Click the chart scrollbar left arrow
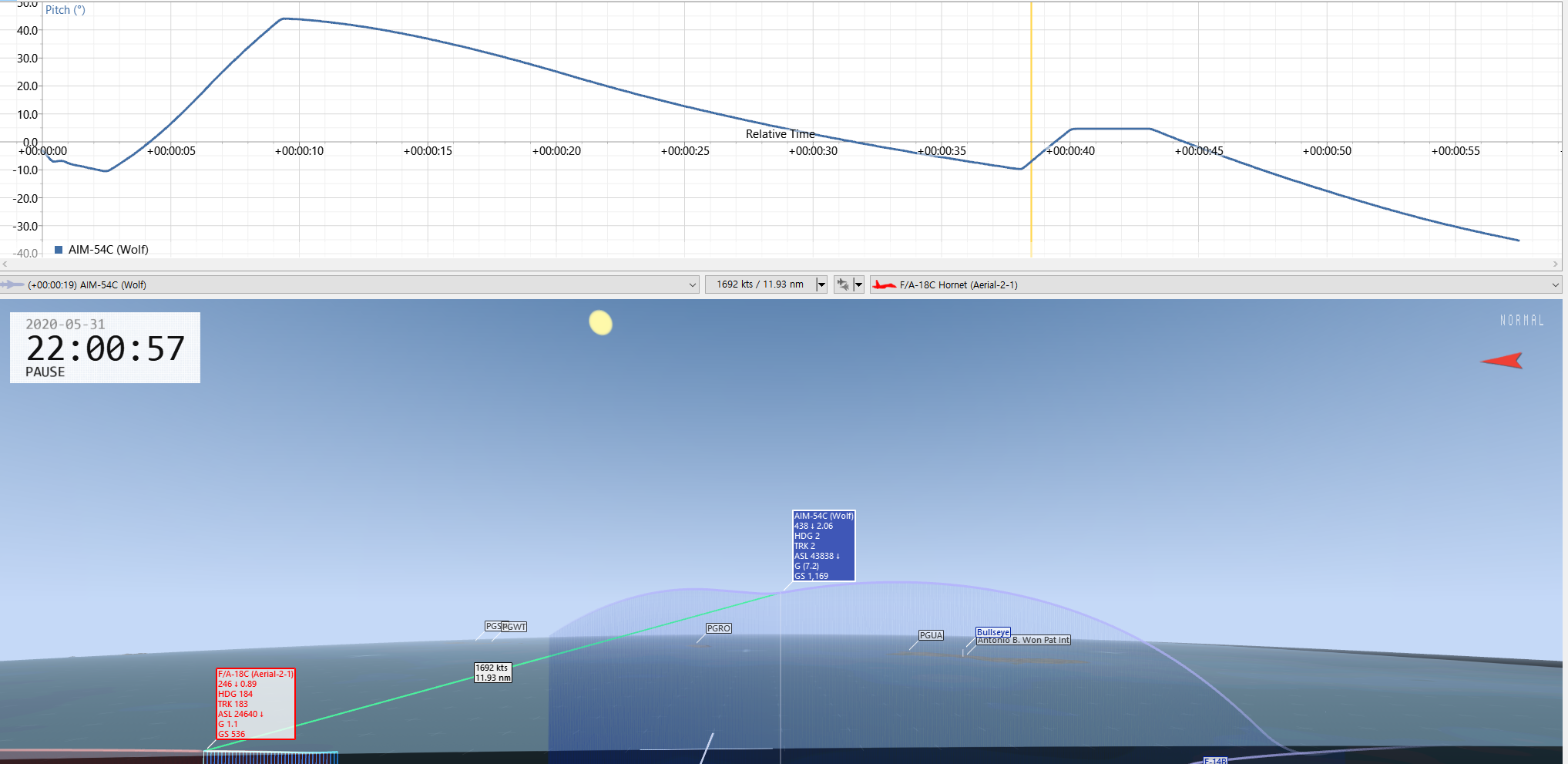The height and width of the screenshot is (764, 1568). point(5,264)
